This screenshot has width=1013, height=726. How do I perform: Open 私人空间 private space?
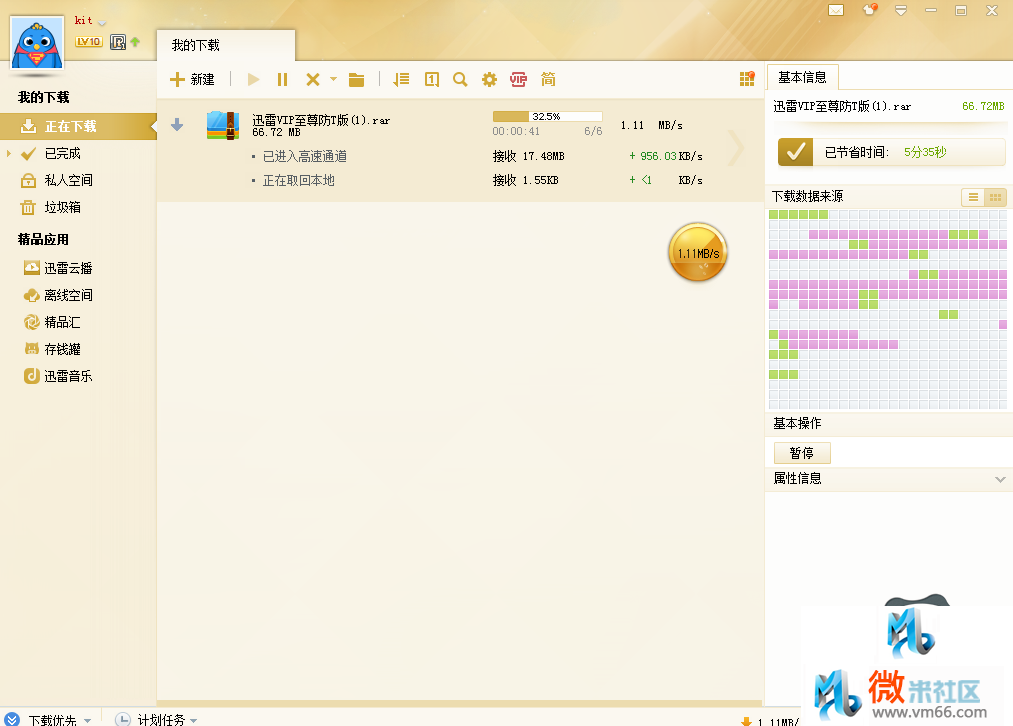68,180
